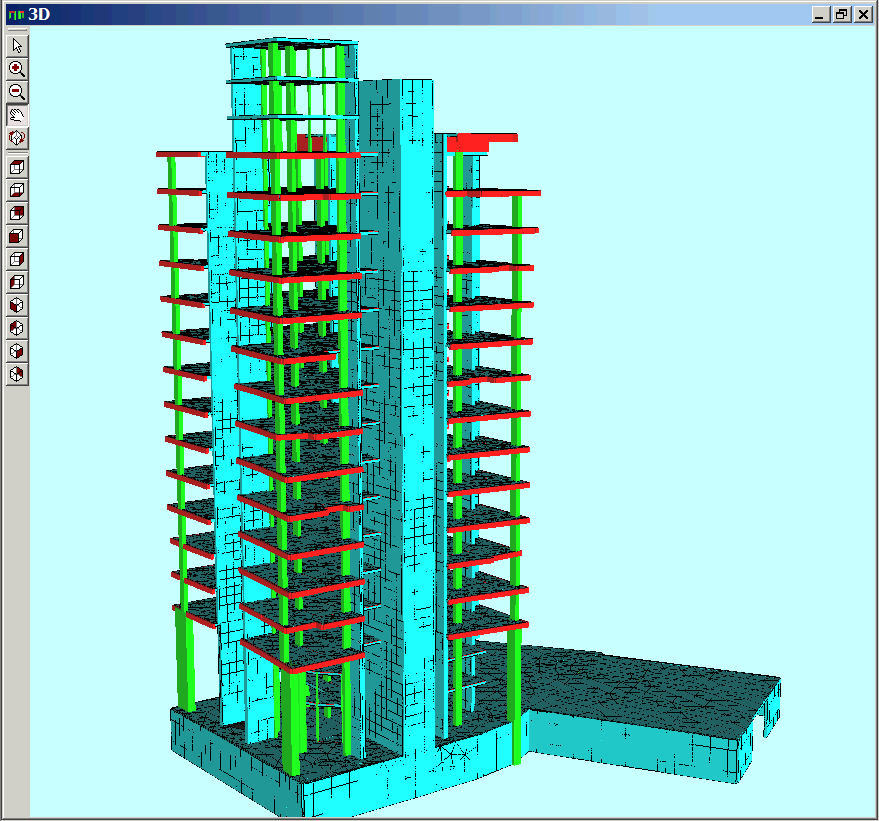The height and width of the screenshot is (821, 879).
Task: Select the 3D rotate view tool
Action: point(17,137)
